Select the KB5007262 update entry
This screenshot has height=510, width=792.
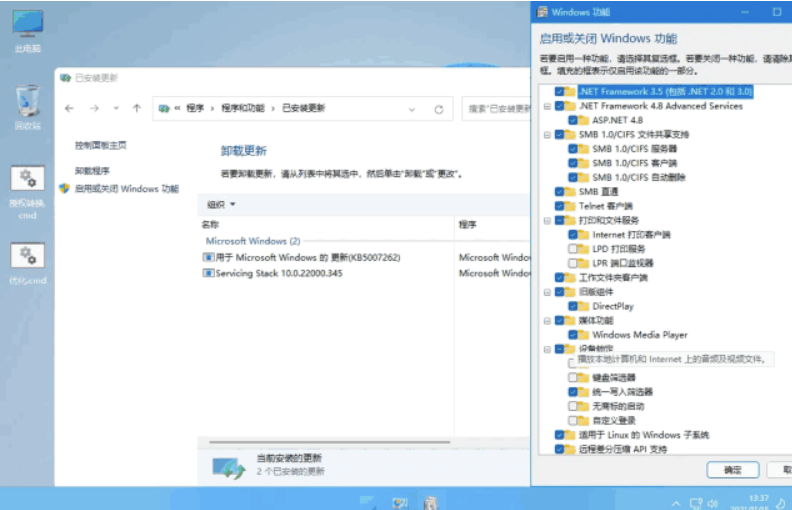click(x=301, y=258)
